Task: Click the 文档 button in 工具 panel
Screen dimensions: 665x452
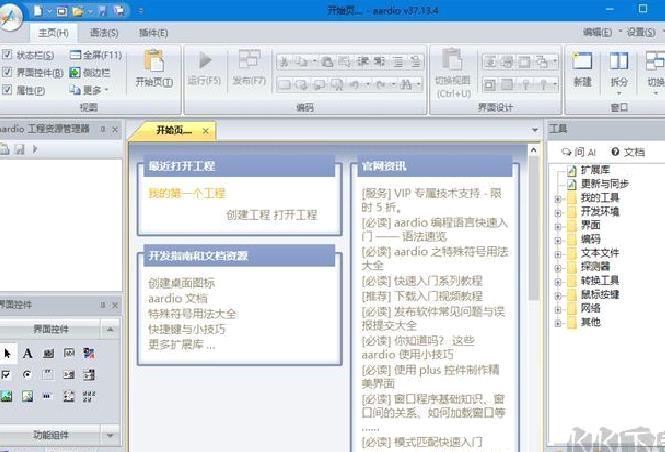Action: (629, 152)
